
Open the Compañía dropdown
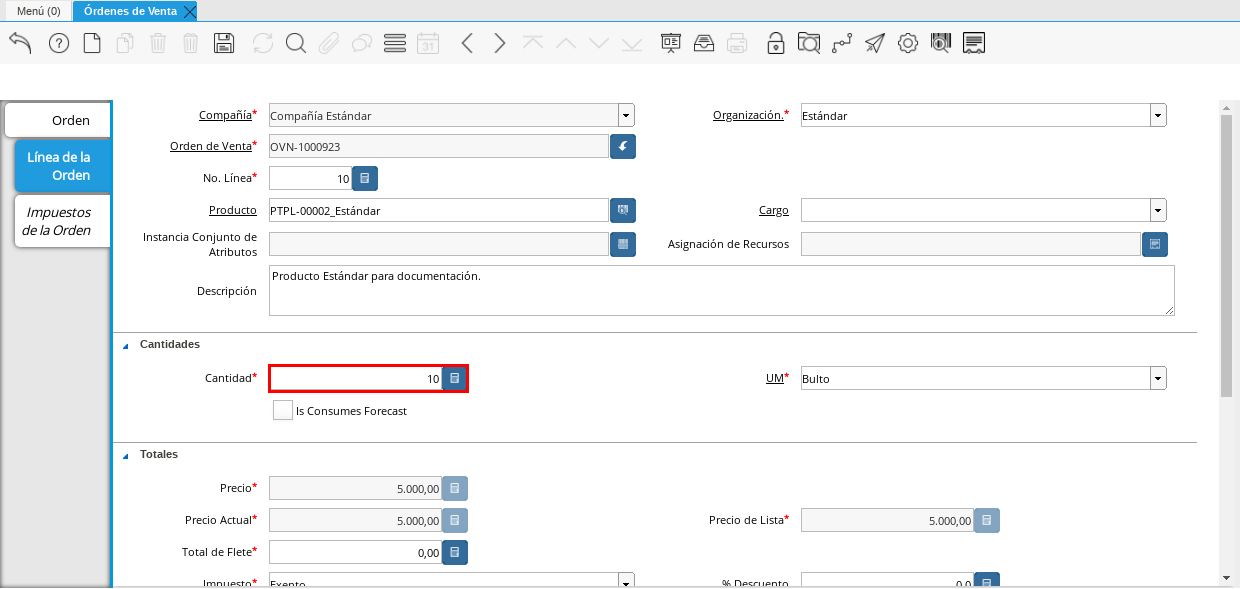click(626, 115)
